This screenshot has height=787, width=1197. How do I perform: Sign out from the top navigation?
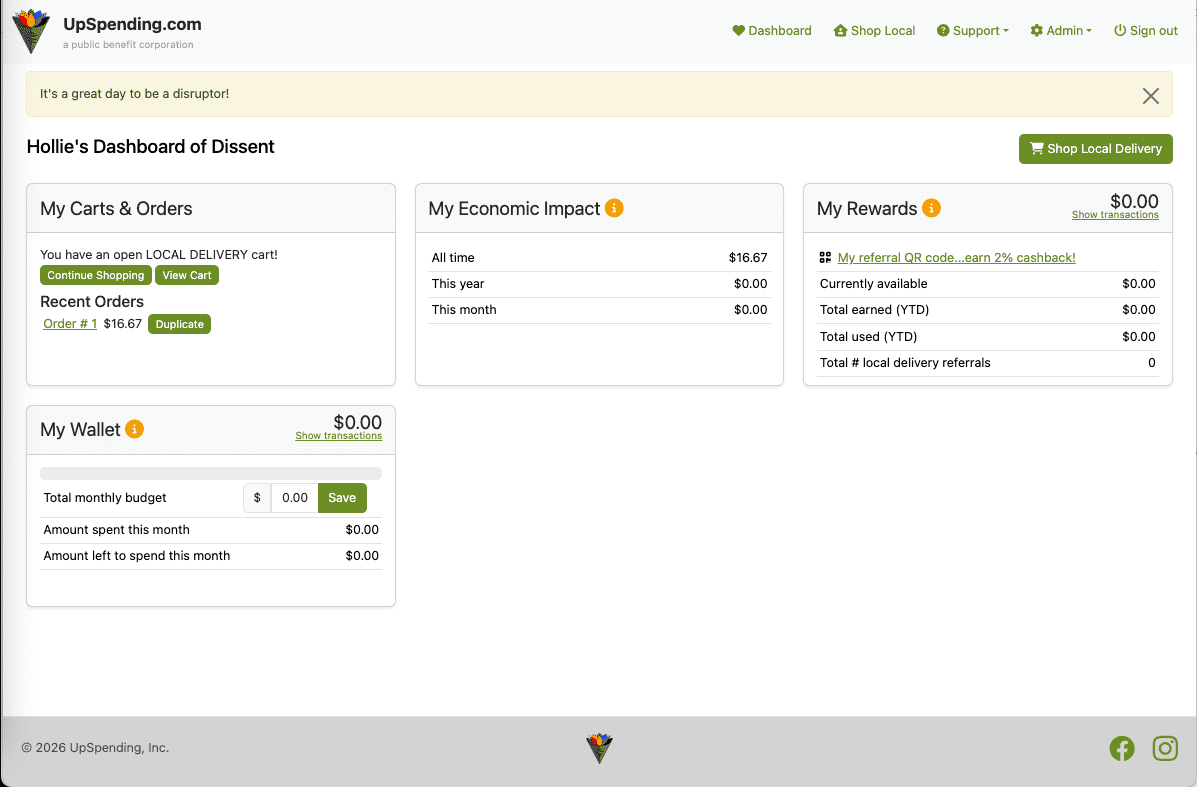coord(1145,31)
